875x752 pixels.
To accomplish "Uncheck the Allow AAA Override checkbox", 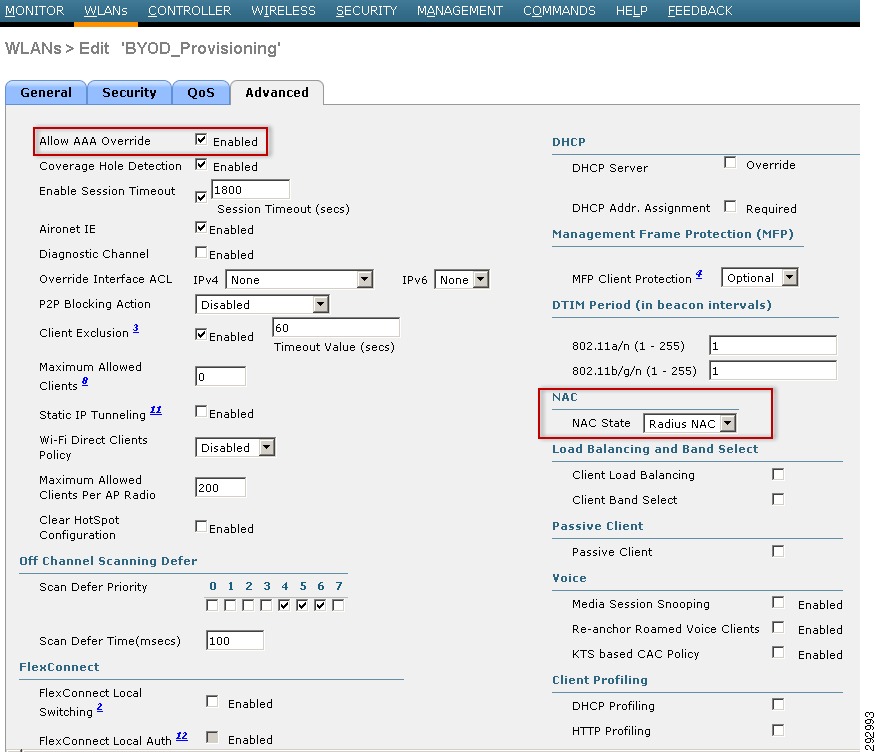I will tap(201, 139).
